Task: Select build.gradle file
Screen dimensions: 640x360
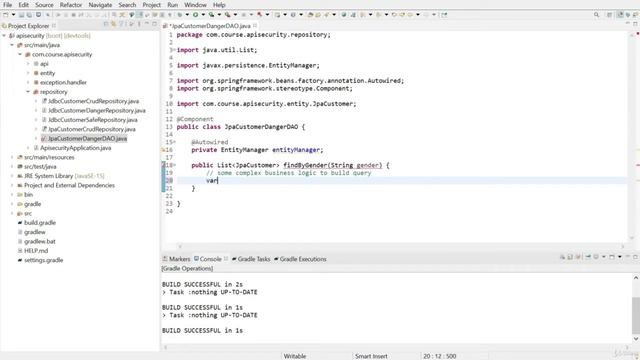Action: click(x=40, y=223)
